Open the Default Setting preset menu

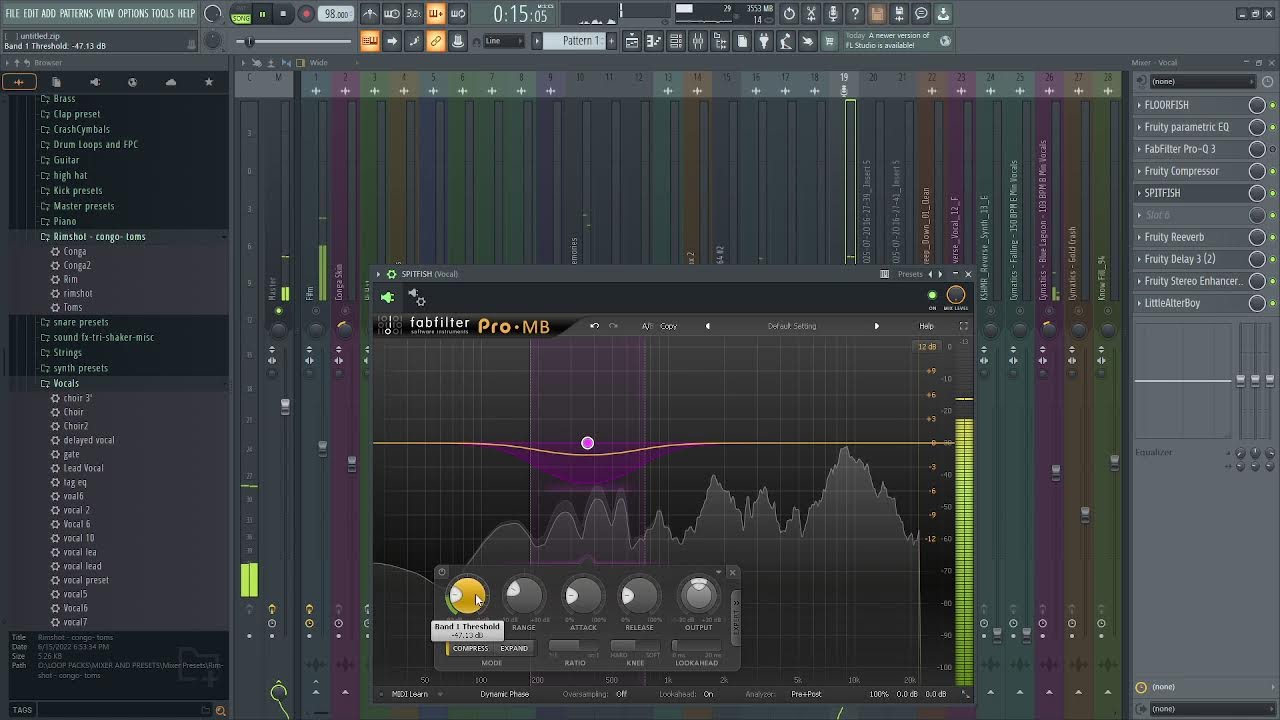[792, 326]
